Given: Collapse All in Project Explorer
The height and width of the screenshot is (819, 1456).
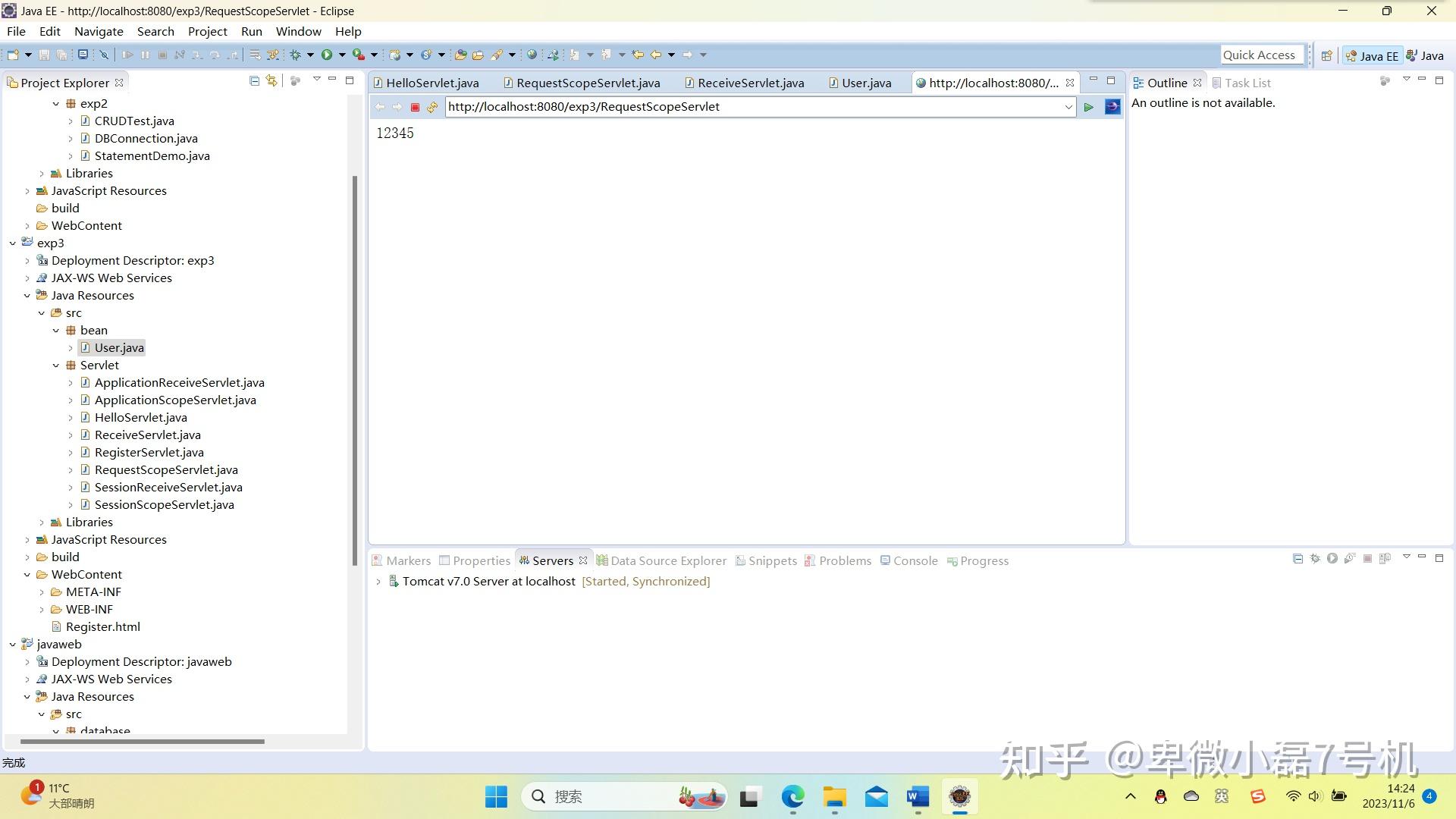Looking at the screenshot, I should [255, 81].
